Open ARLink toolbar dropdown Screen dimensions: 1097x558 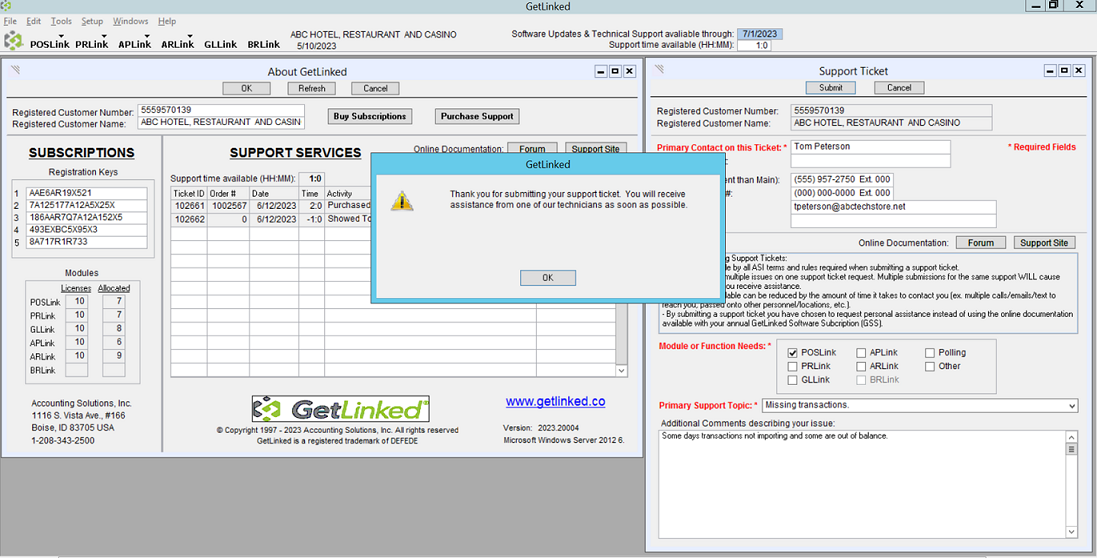point(178,44)
